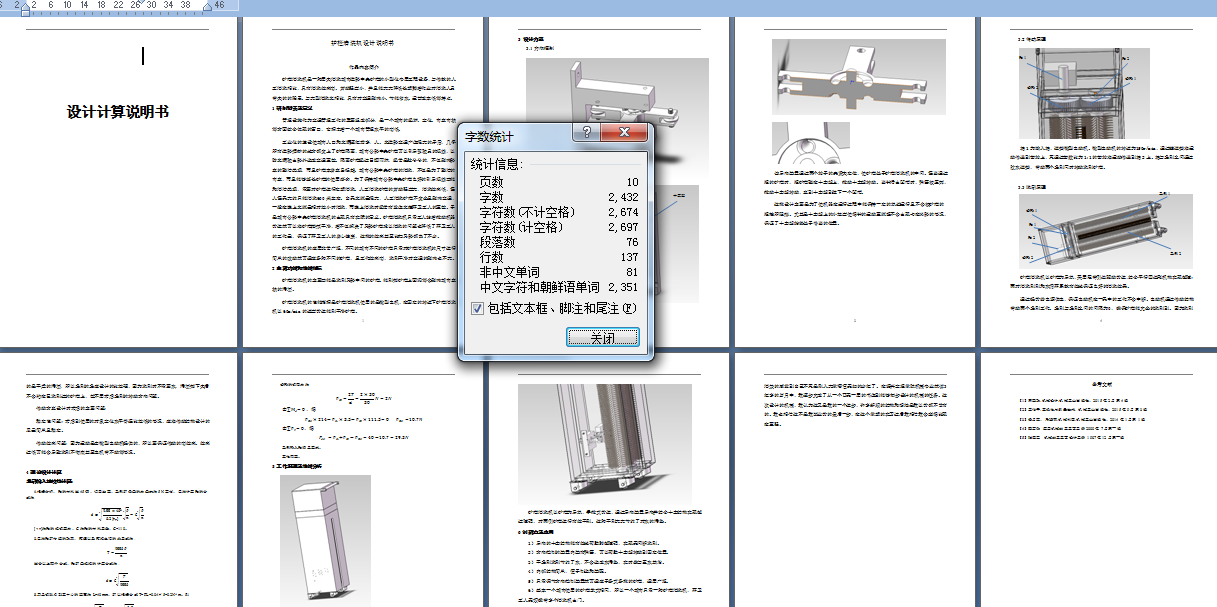The image size is (1217, 607).
Task: Click the cross-section render on page four
Action: [859, 76]
